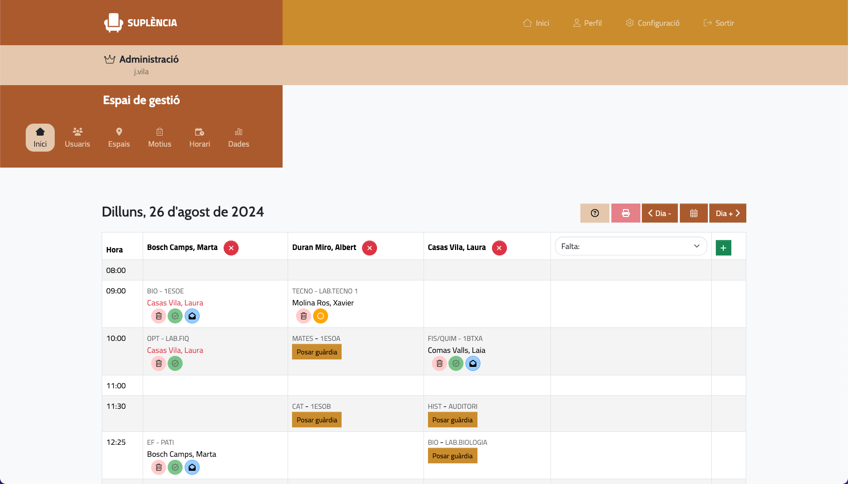
Task: Click mail icon for Comas Valls, Laia
Action: pos(473,363)
